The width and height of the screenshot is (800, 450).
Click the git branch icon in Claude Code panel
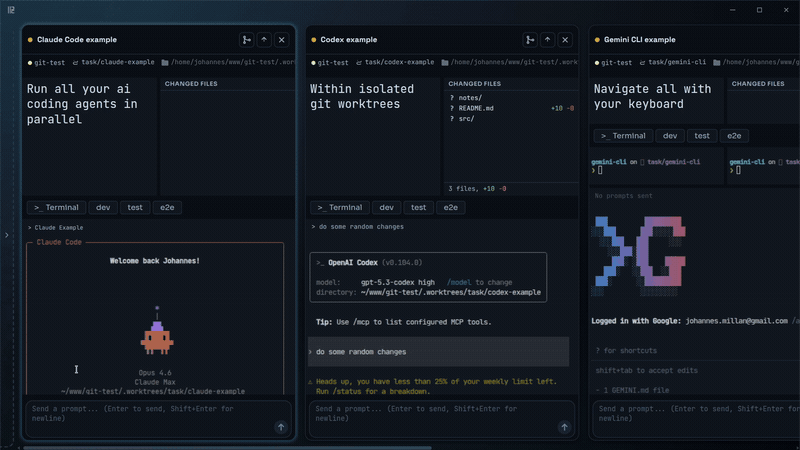click(x=246, y=40)
